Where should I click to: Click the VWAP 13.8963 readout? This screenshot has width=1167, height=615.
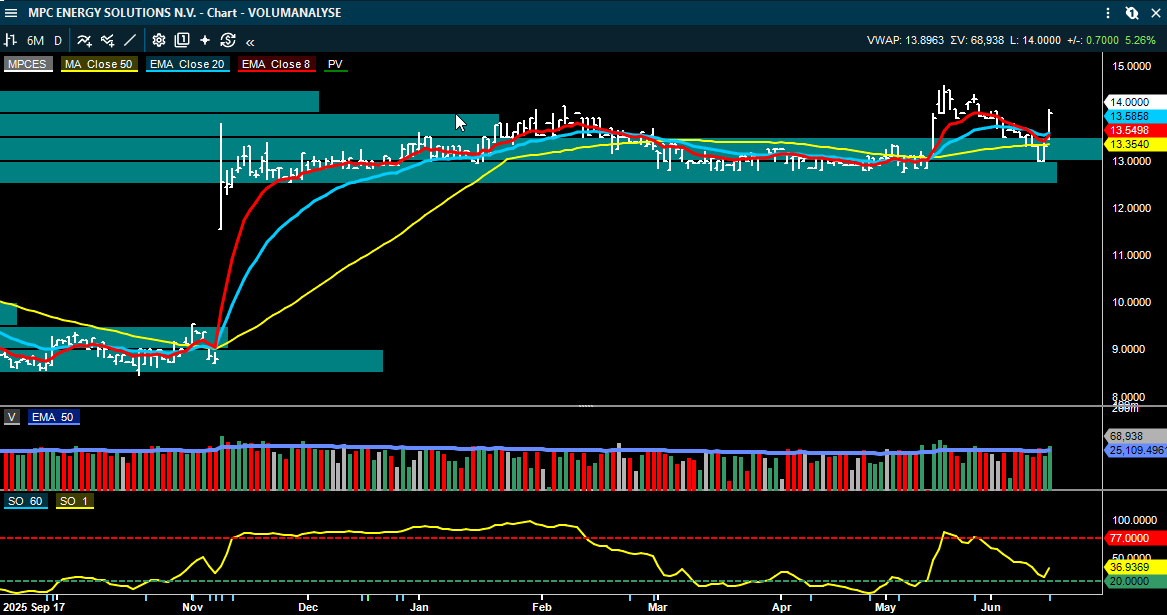point(905,40)
